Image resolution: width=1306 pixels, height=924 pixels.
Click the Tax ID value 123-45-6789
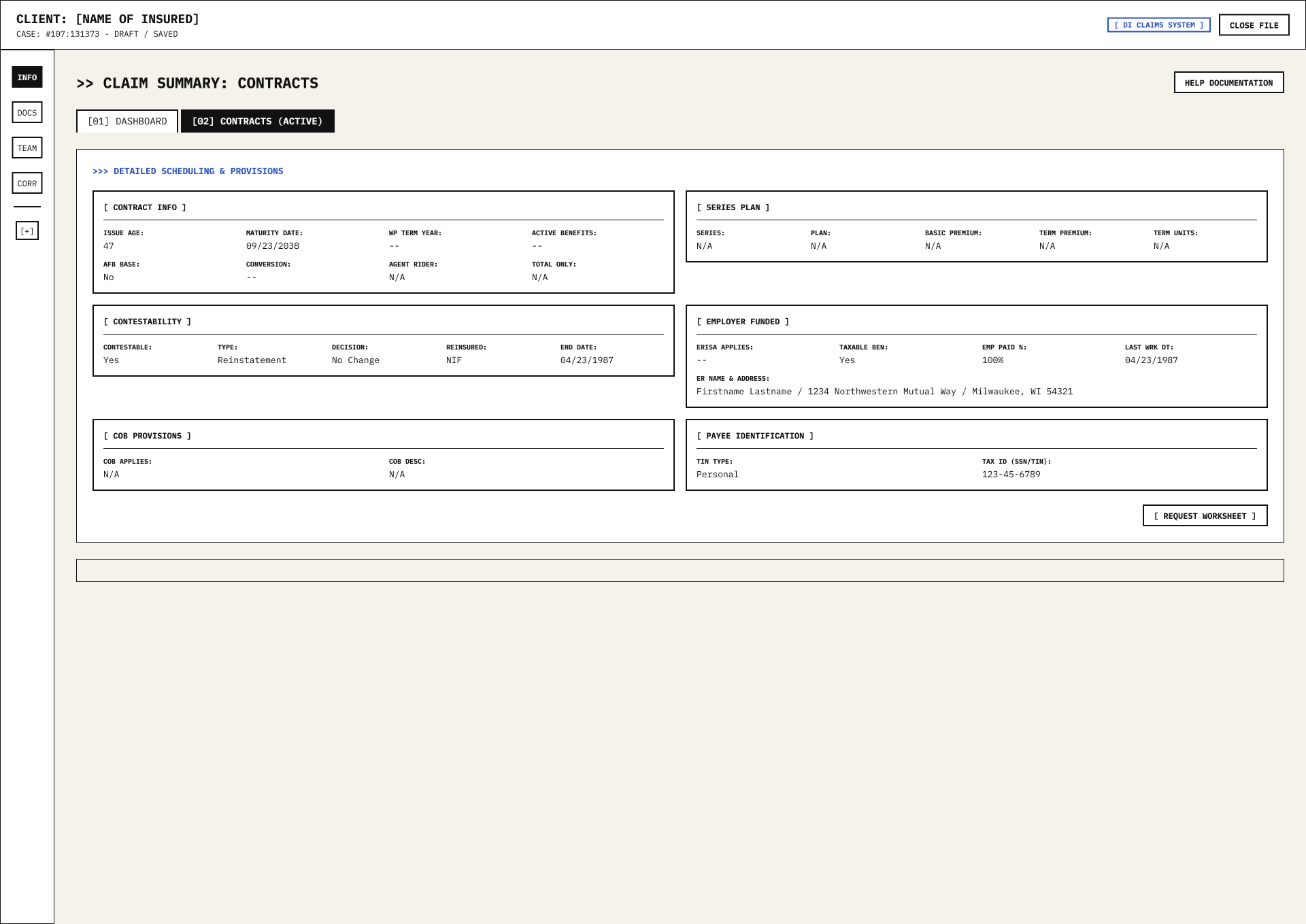tap(1011, 475)
